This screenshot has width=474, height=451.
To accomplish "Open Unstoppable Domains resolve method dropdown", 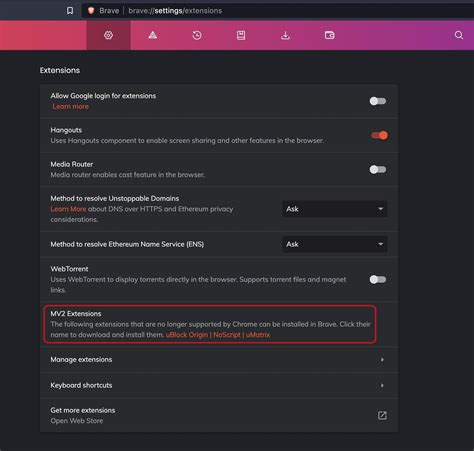I will (x=335, y=209).
